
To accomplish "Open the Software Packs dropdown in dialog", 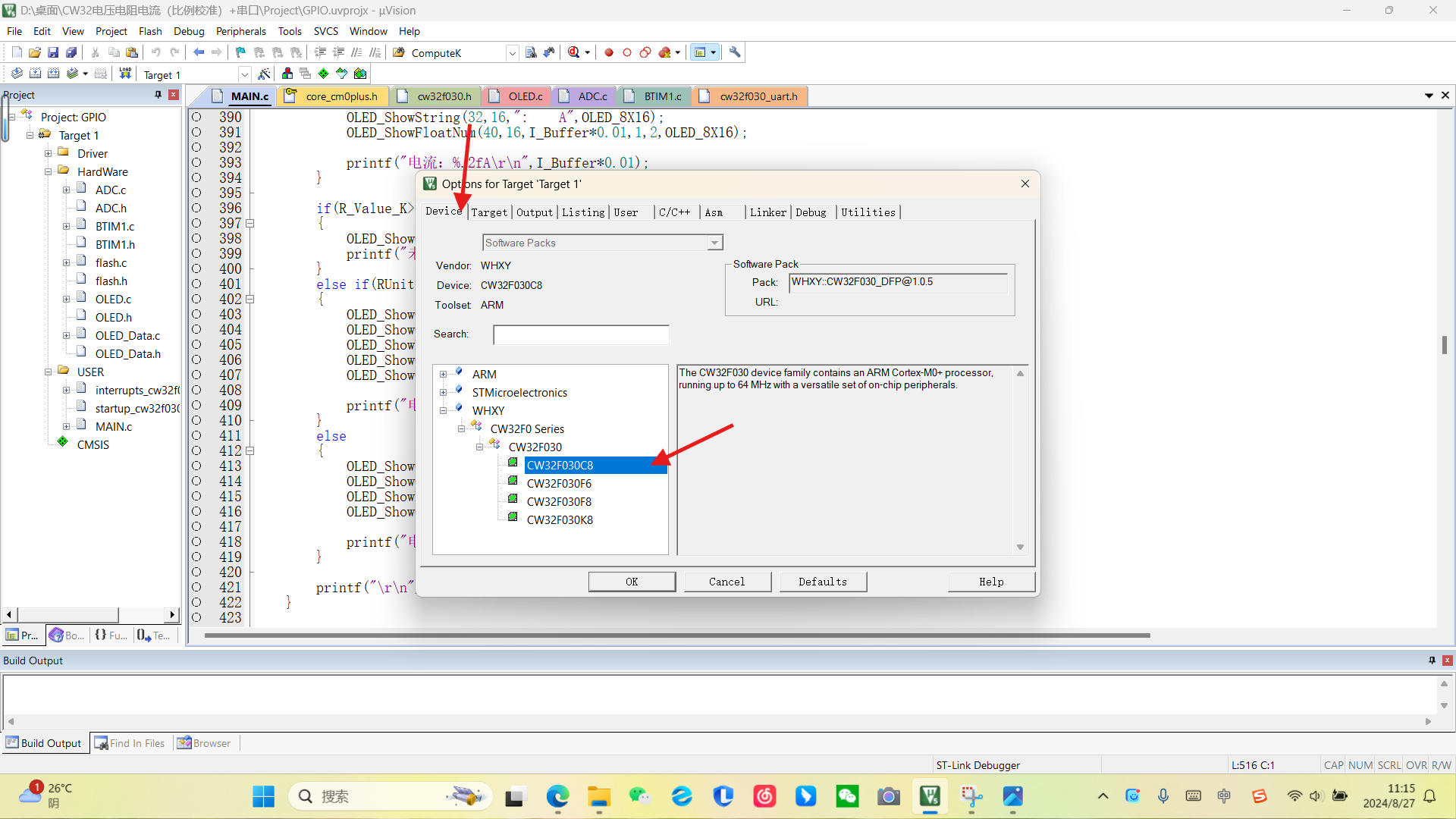I will pyautogui.click(x=714, y=243).
